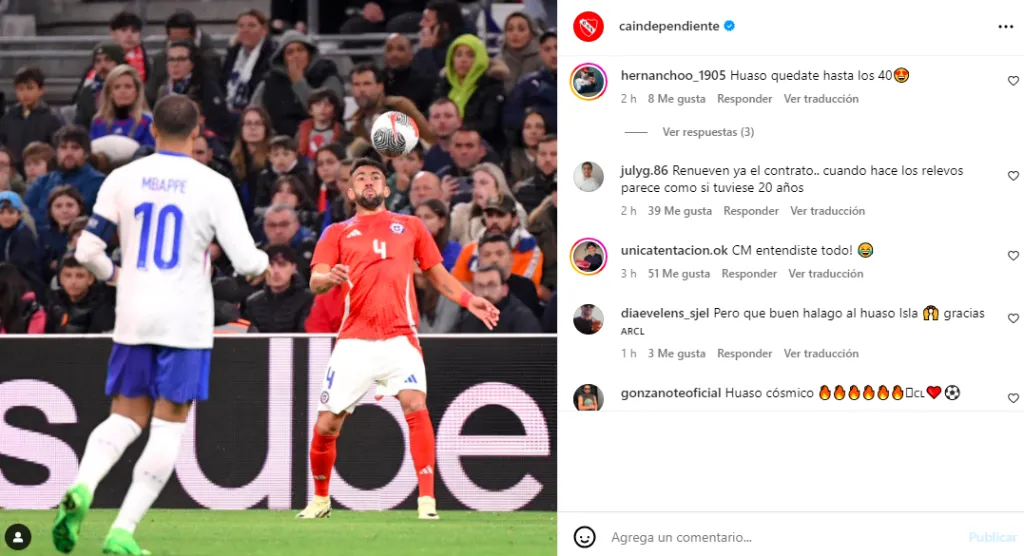Like unicatentacion.ok's comment with heart
Screen dimensions: 1024x556
[1013, 255]
